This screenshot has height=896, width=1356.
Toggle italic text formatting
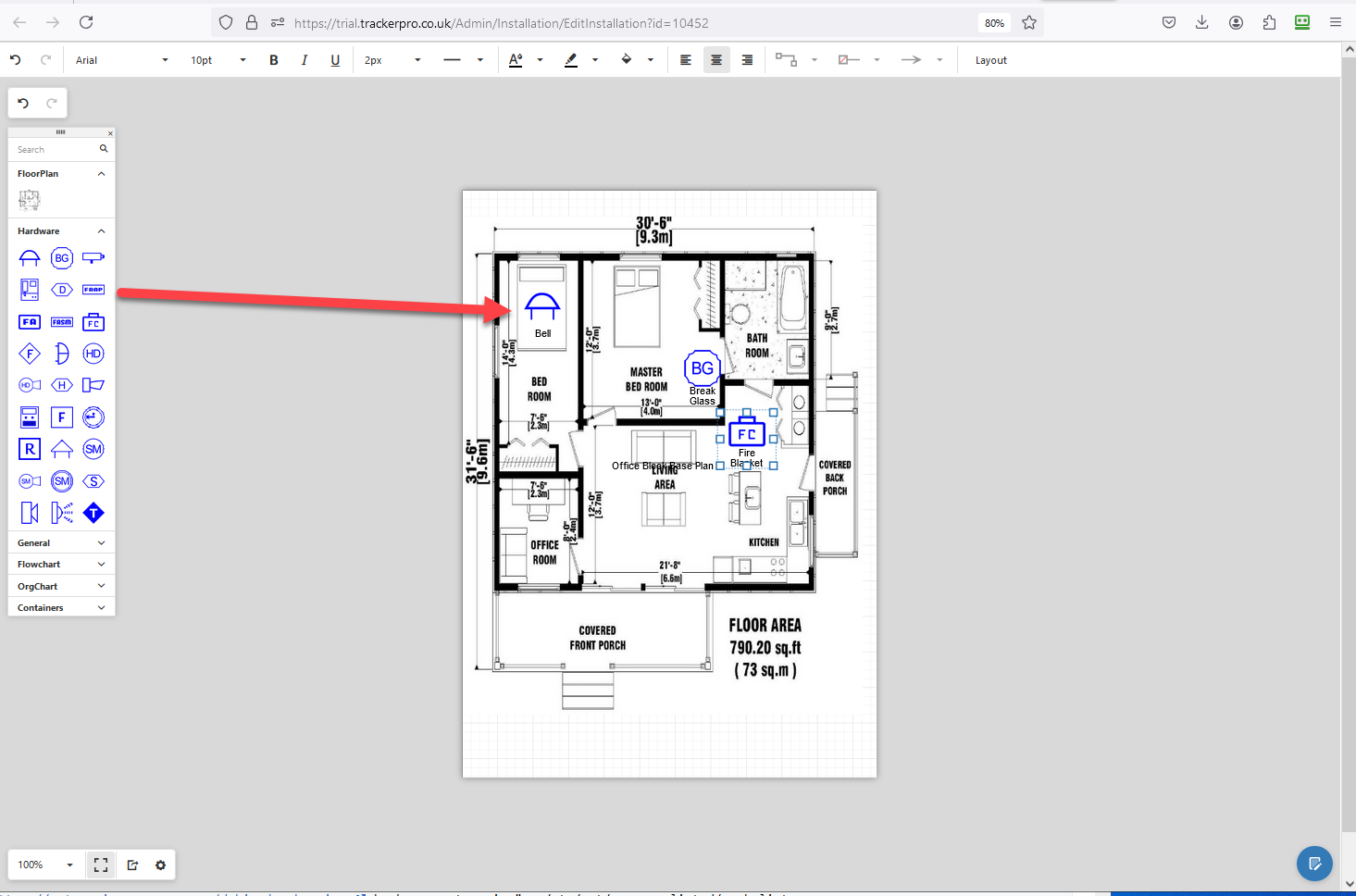(x=305, y=60)
